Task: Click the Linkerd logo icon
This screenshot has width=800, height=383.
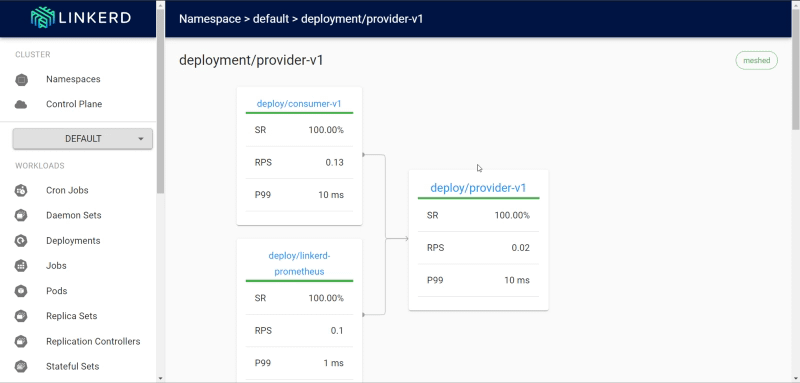Action: pyautogui.click(x=42, y=18)
